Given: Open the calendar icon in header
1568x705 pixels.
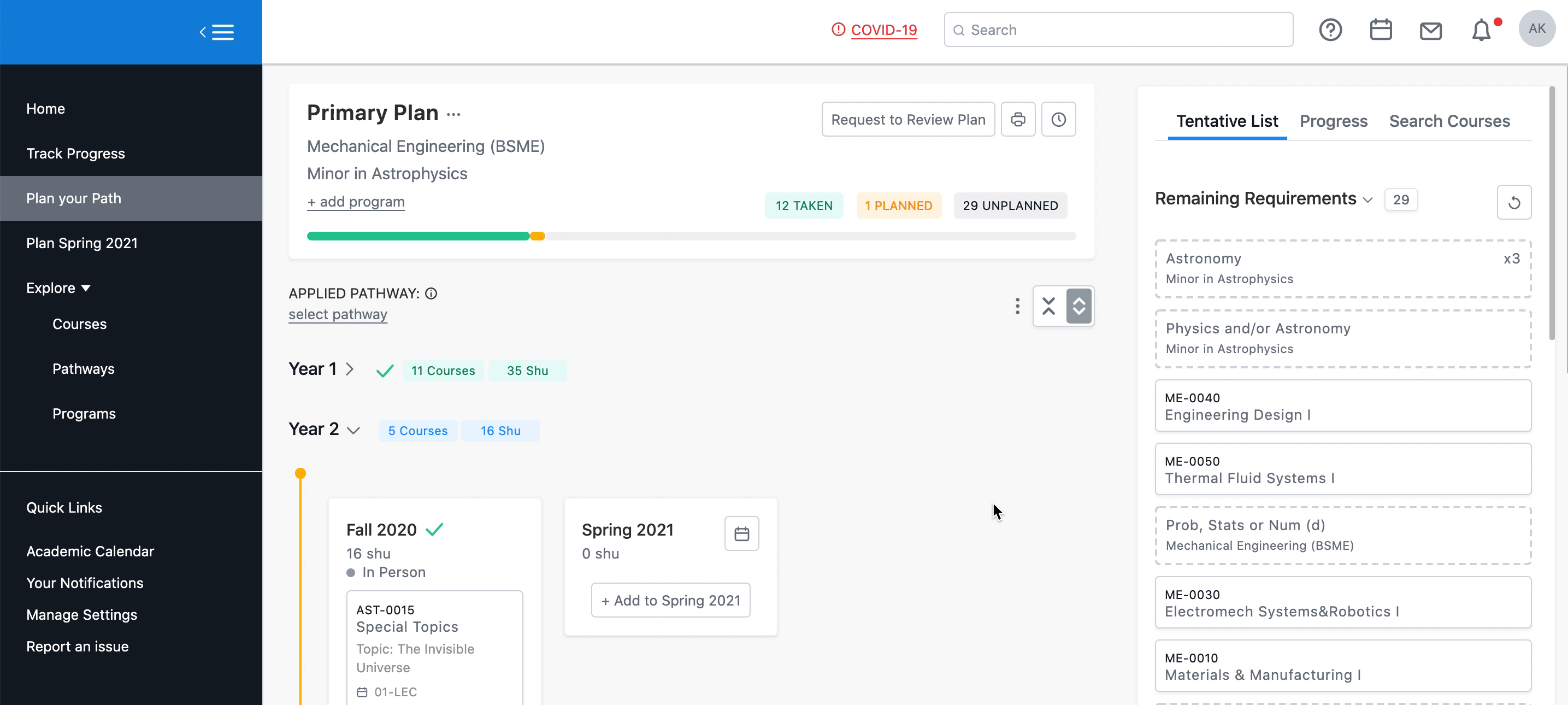Looking at the screenshot, I should [x=1380, y=30].
